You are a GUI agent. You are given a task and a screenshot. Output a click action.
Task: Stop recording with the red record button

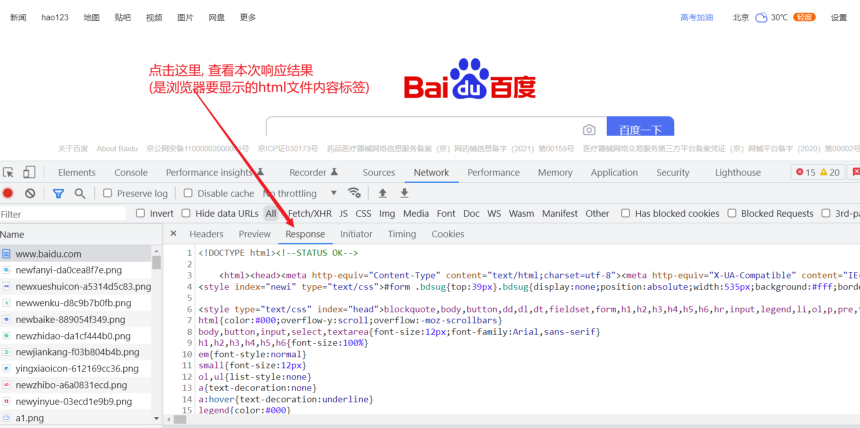[8, 193]
